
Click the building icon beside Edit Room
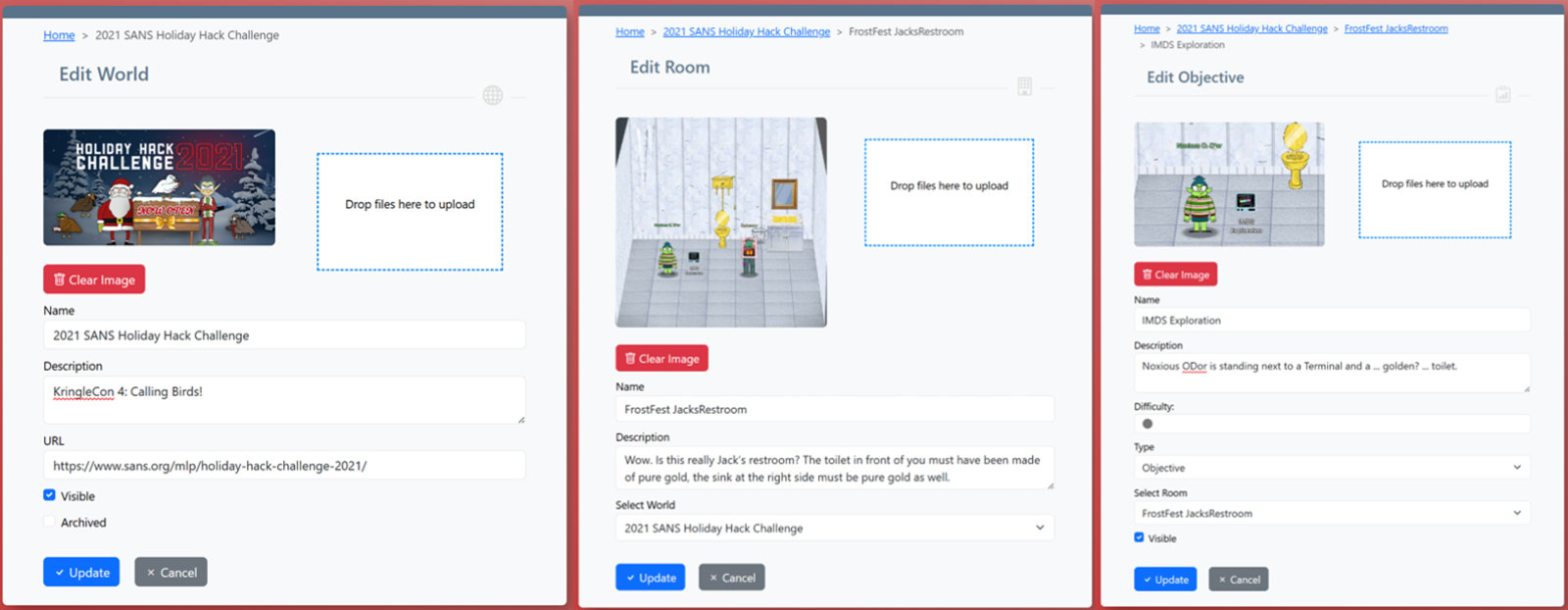1024,86
